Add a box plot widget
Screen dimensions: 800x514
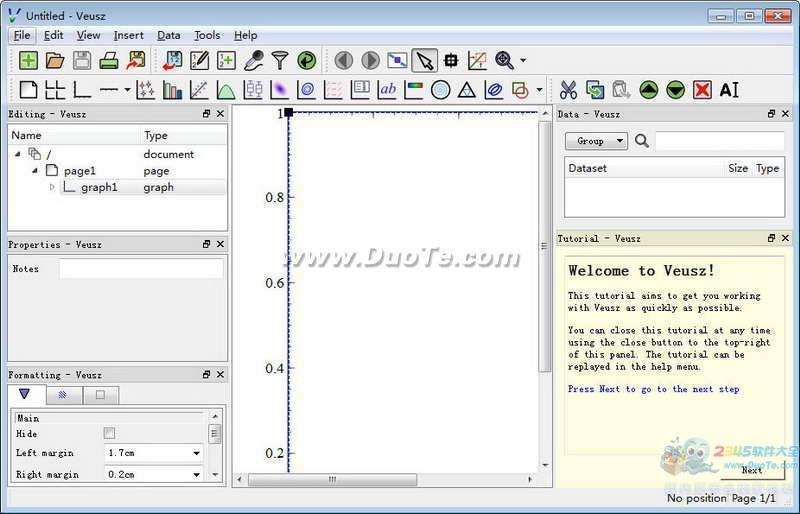253,90
